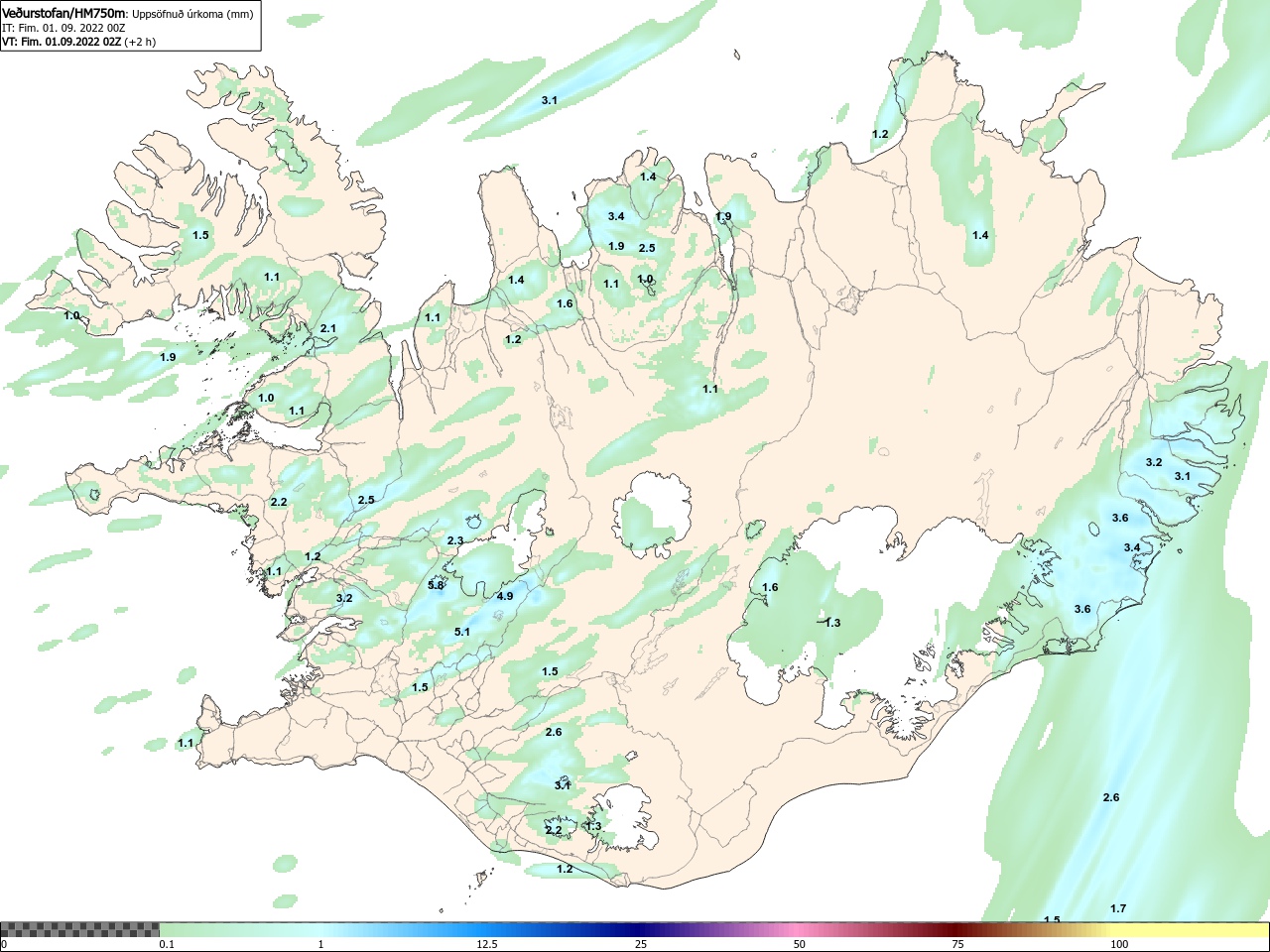Click the 75 label on the color scale
The height and width of the screenshot is (952, 1270).
tap(957, 944)
